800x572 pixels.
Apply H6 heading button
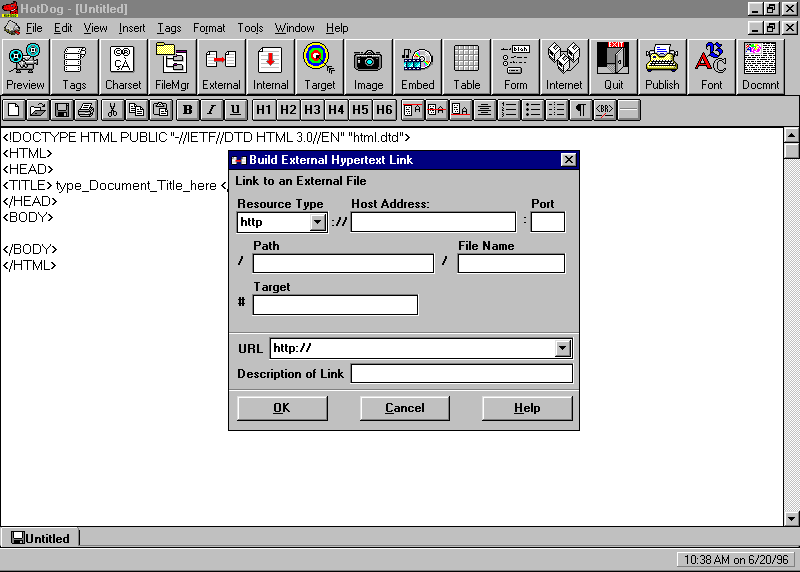click(384, 110)
